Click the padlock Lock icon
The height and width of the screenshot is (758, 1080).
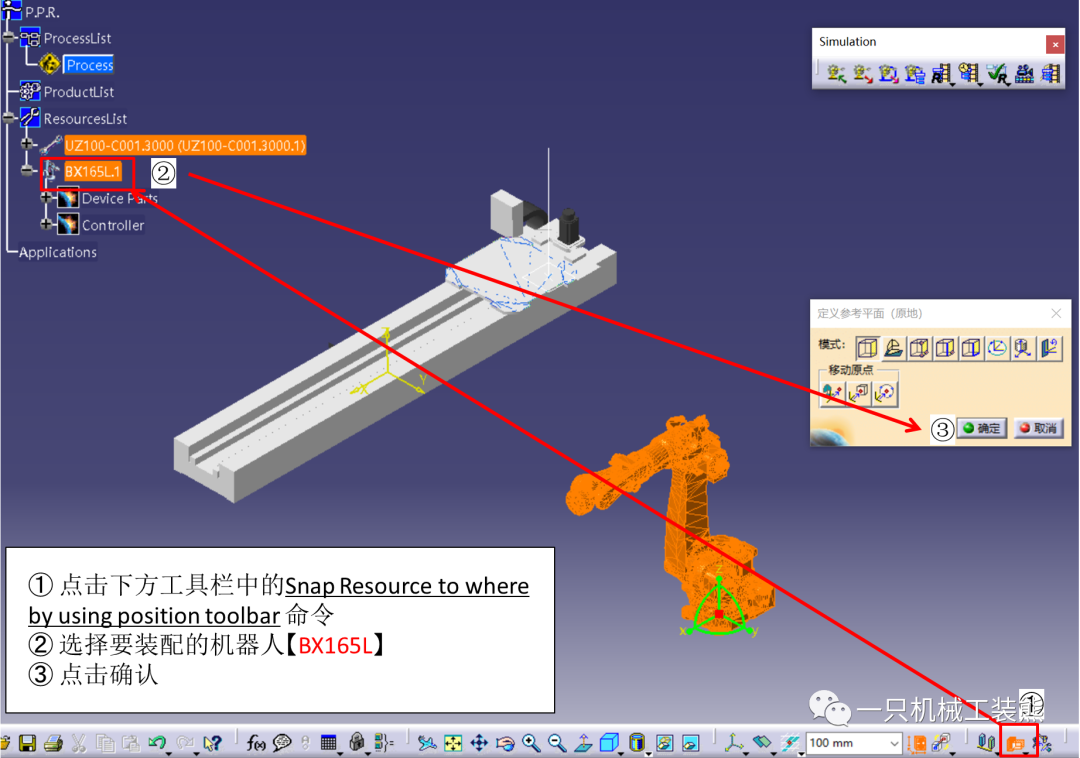point(356,741)
